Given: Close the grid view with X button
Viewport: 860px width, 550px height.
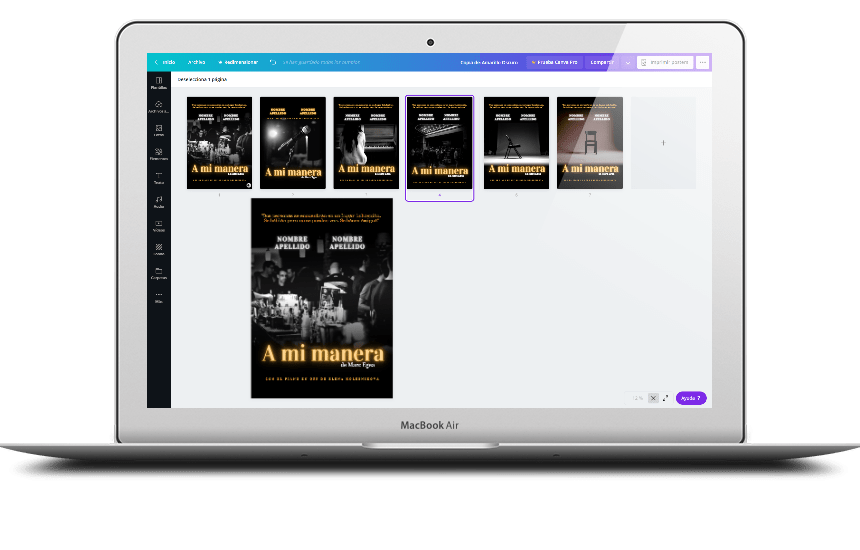Looking at the screenshot, I should [653, 398].
